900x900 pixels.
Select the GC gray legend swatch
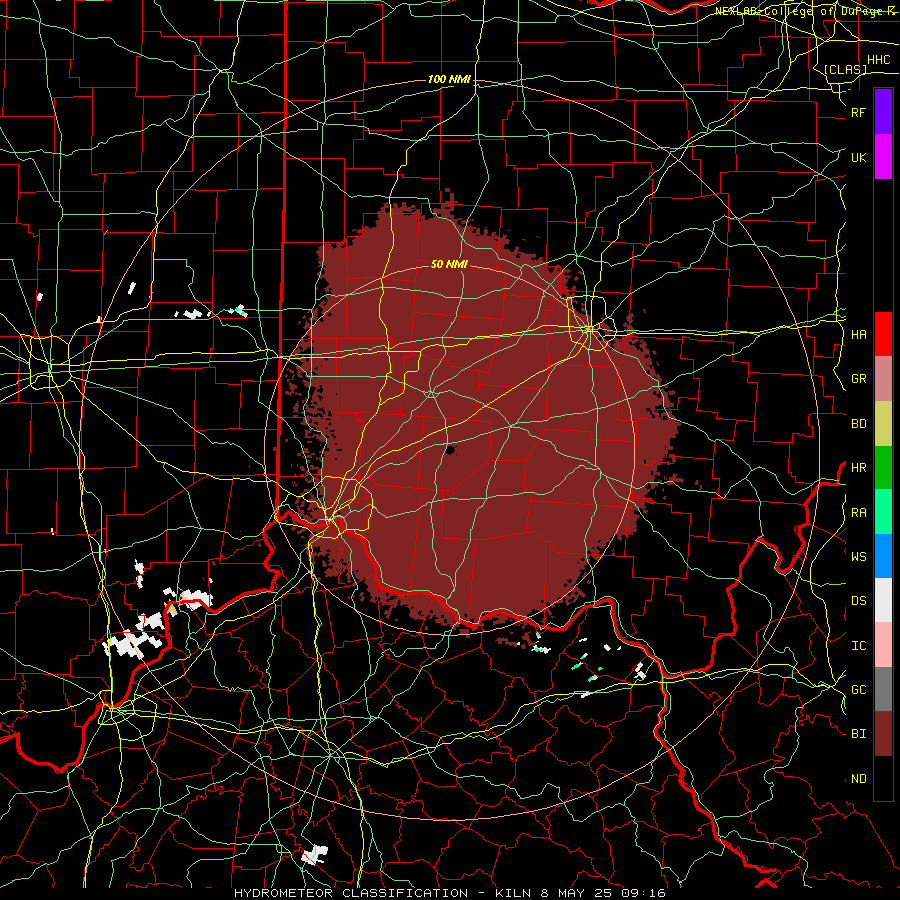883,689
